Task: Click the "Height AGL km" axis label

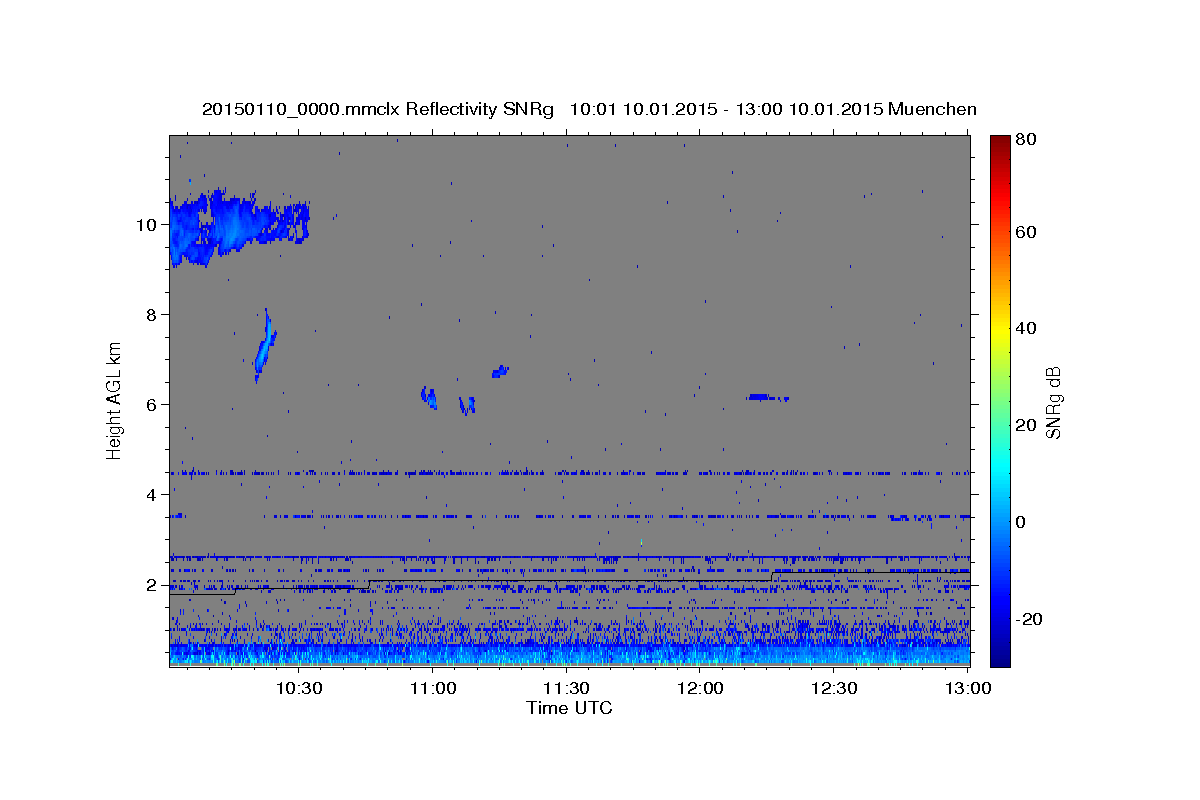Action: click(x=115, y=400)
